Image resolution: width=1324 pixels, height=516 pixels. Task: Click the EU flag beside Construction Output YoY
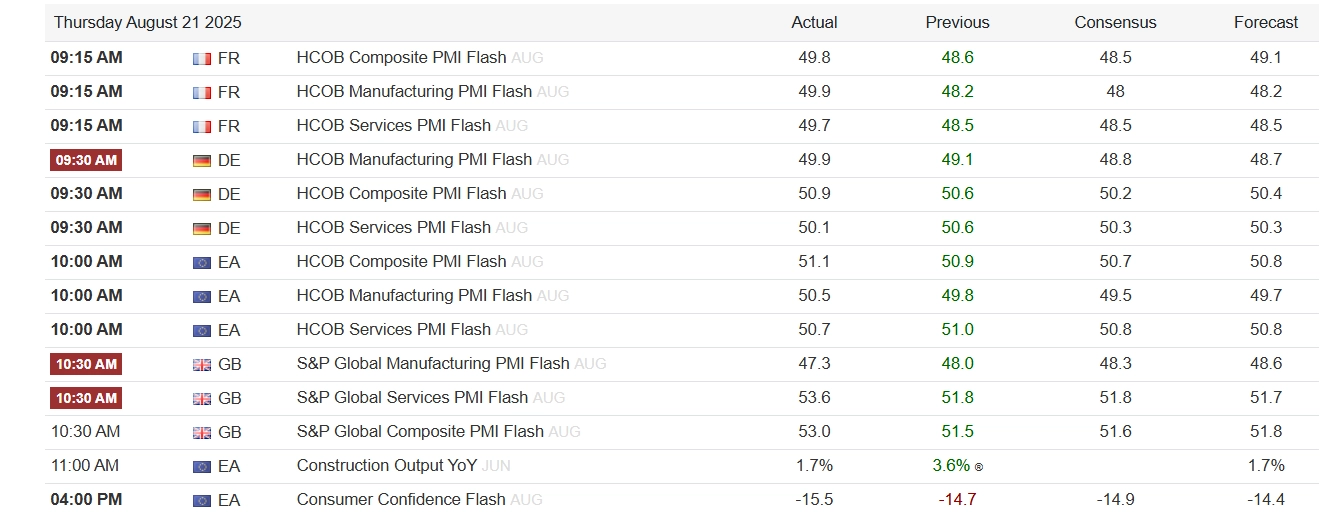201,466
